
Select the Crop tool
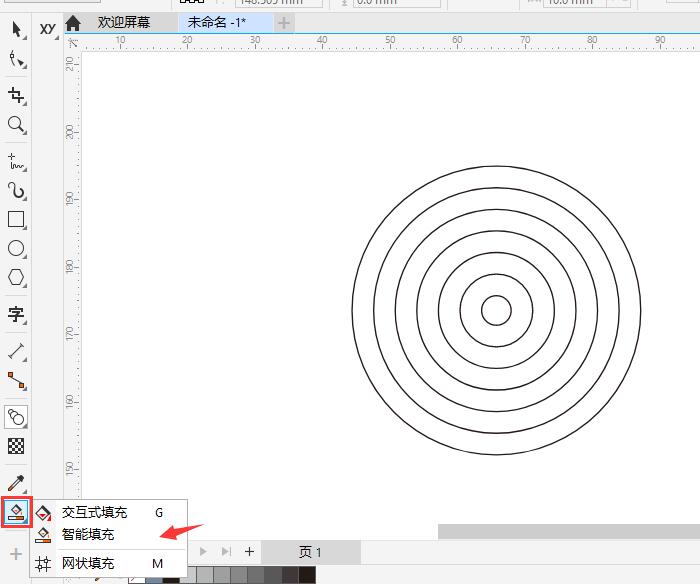[x=16, y=95]
